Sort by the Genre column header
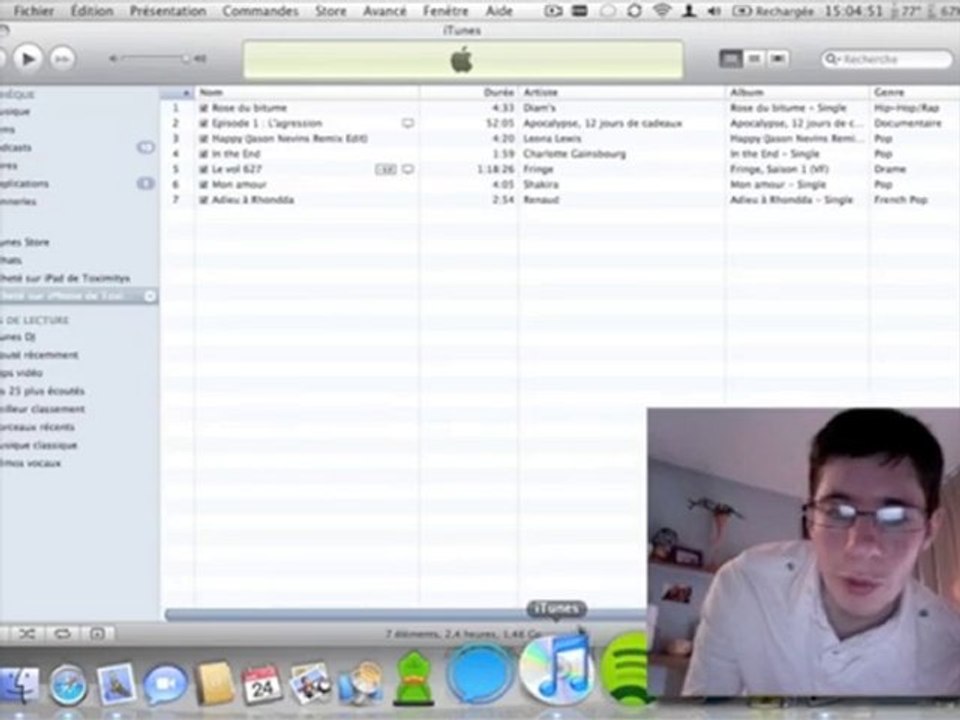The height and width of the screenshot is (720, 960). click(x=915, y=92)
